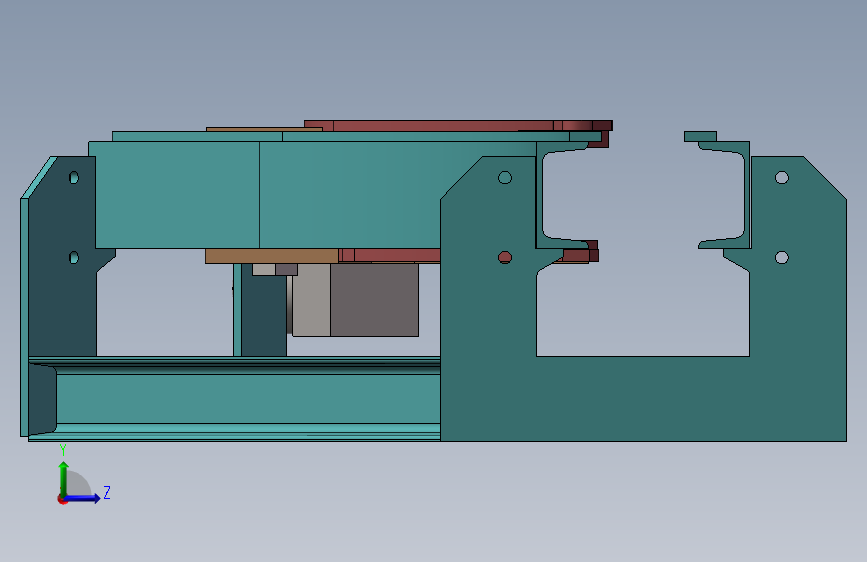Pick the small teal tab at top right
The width and height of the screenshot is (867, 562).
tap(700, 137)
